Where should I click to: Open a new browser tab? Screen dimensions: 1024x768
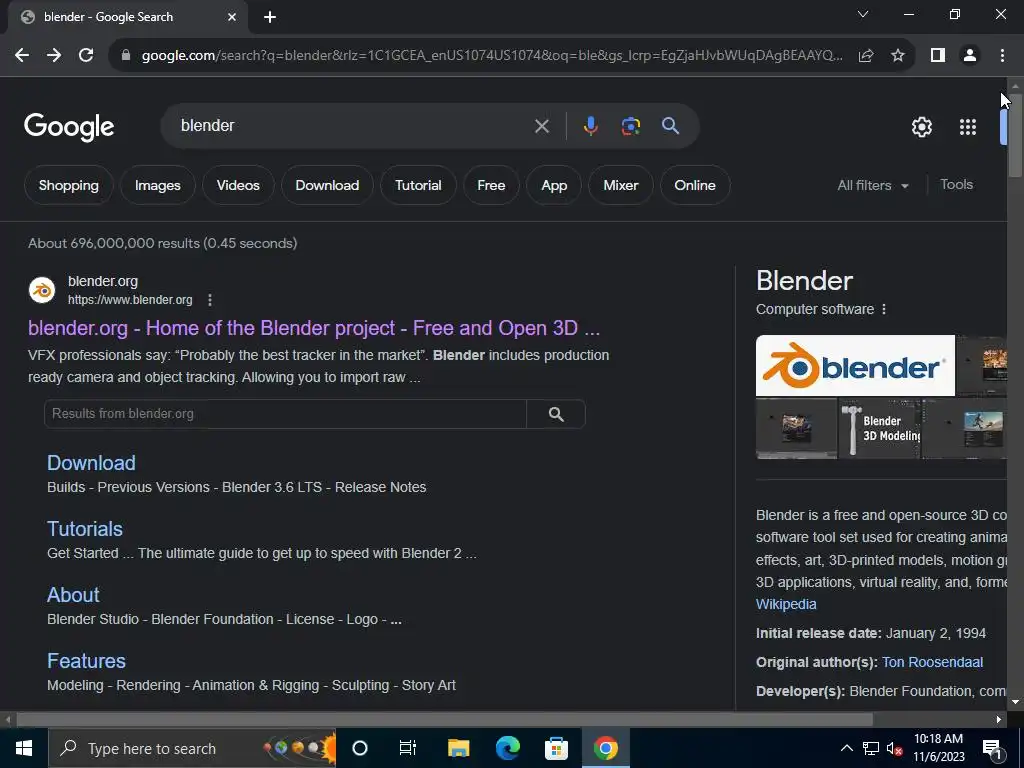(x=270, y=17)
